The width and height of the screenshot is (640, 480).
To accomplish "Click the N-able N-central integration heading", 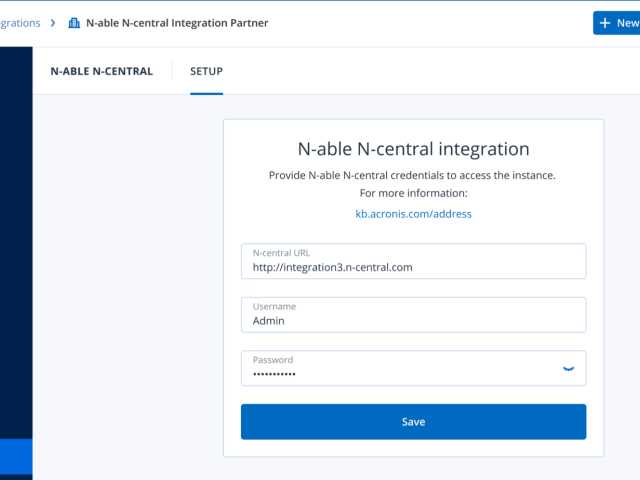I will coord(413,149).
